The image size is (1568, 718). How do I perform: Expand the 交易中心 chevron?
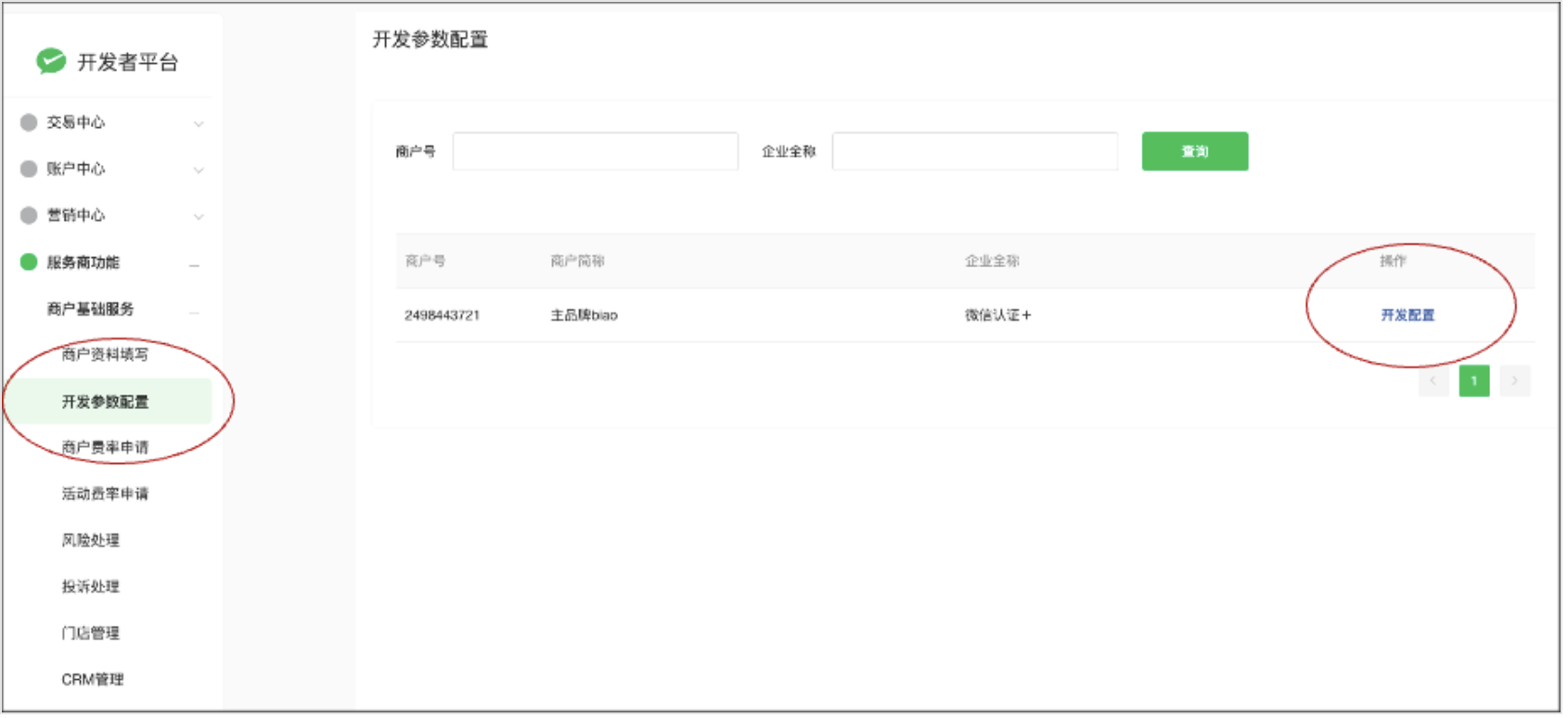click(x=198, y=123)
